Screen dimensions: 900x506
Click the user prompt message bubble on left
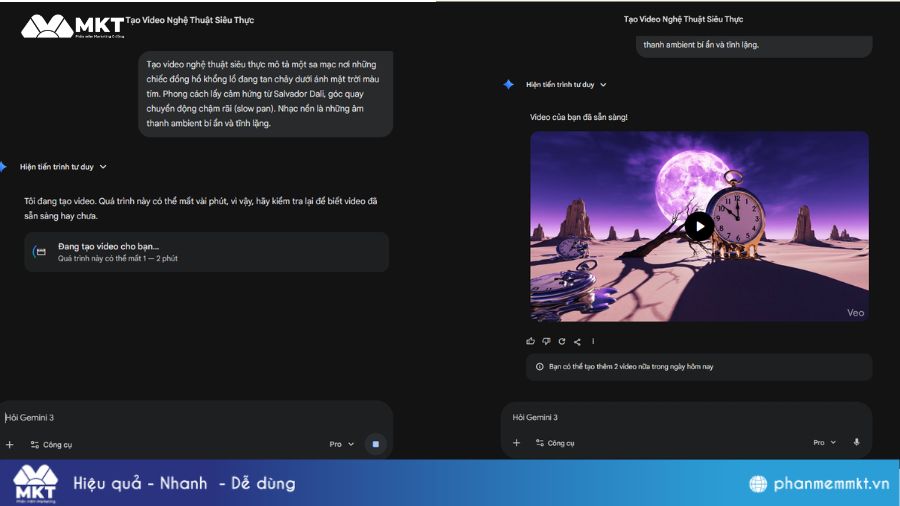(x=266, y=94)
